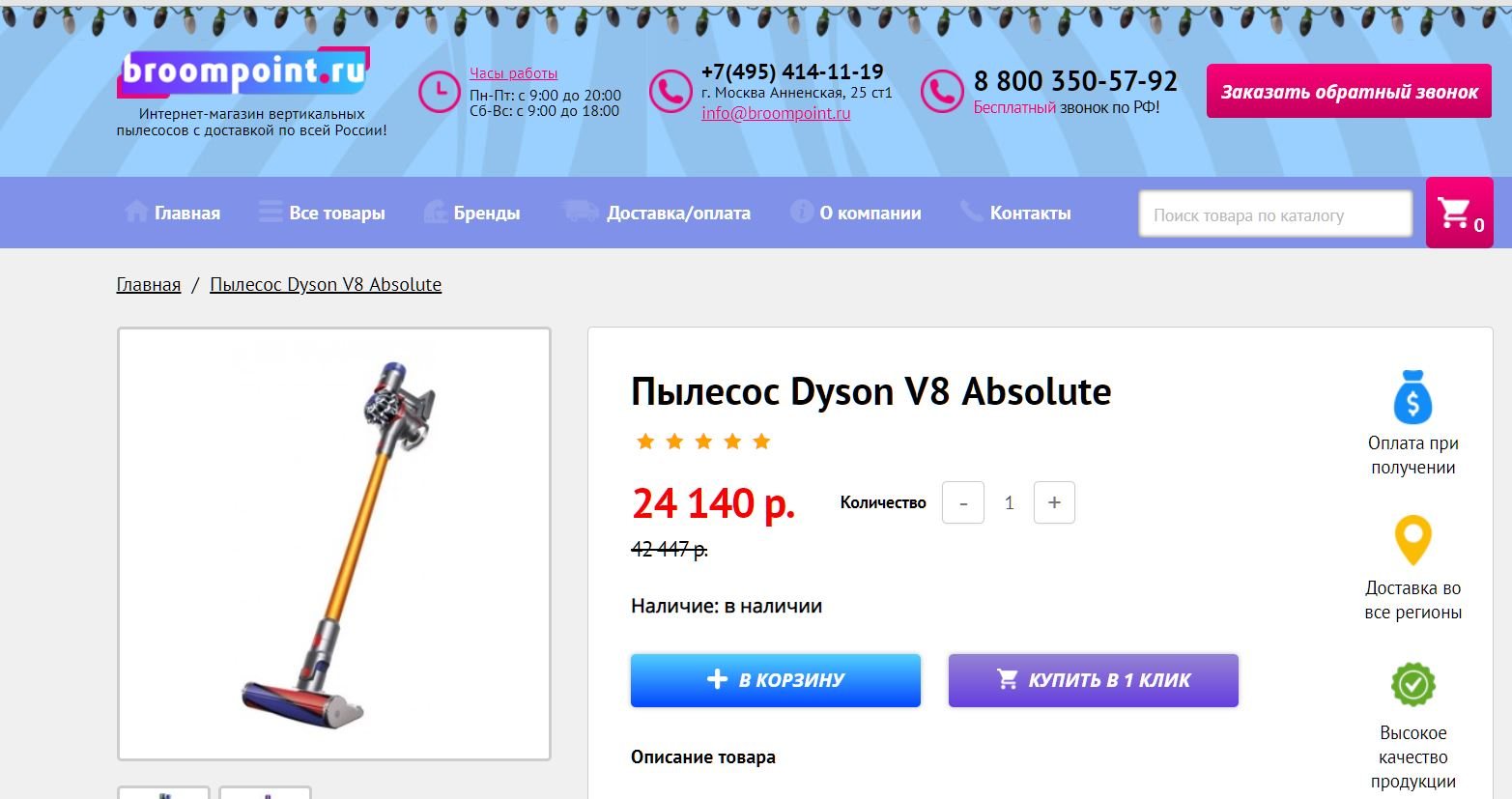1512x799 pixels.
Task: Open the Все товары menu
Action: 322,213
